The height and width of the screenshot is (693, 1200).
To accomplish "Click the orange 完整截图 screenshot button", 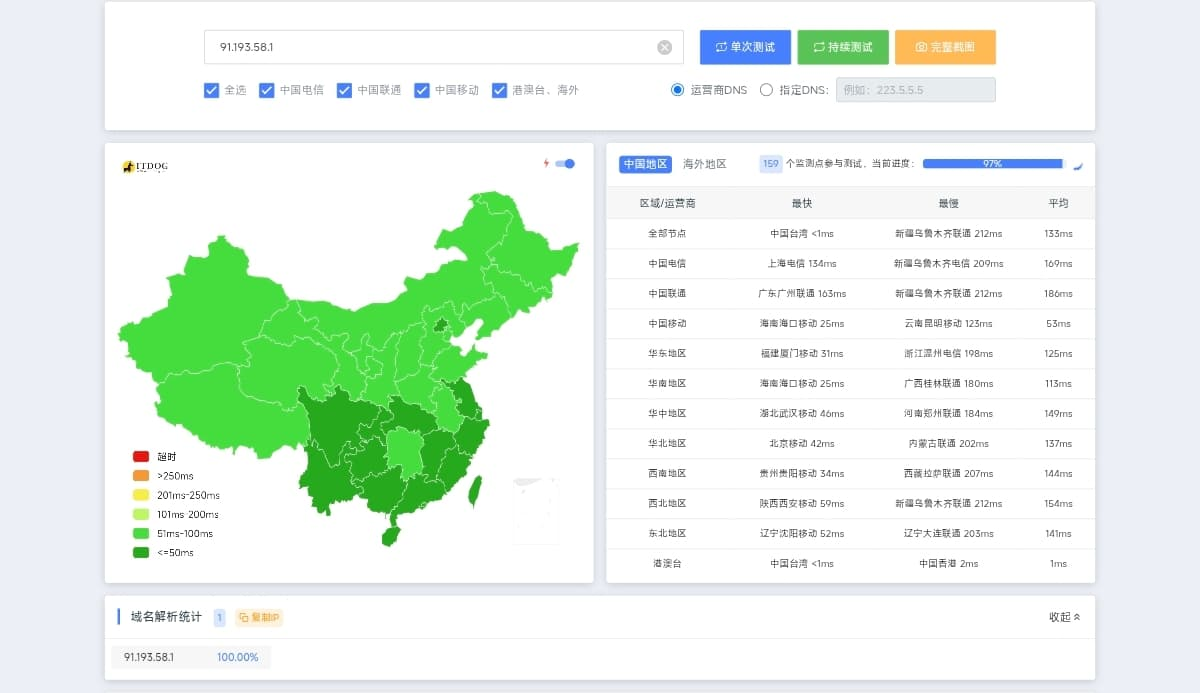I will pos(945,47).
